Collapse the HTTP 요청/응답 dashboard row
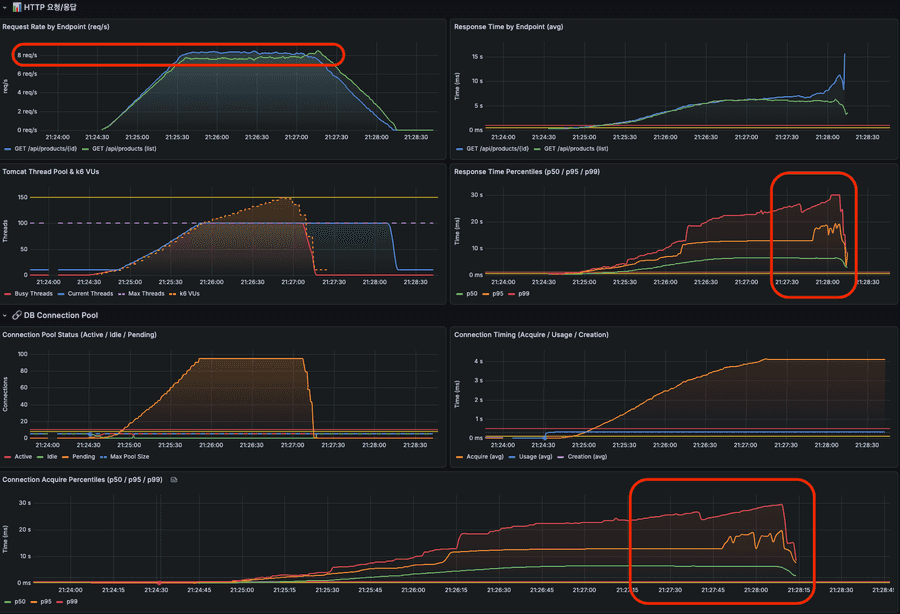Screen dimensions: 900x614 click(5, 7)
